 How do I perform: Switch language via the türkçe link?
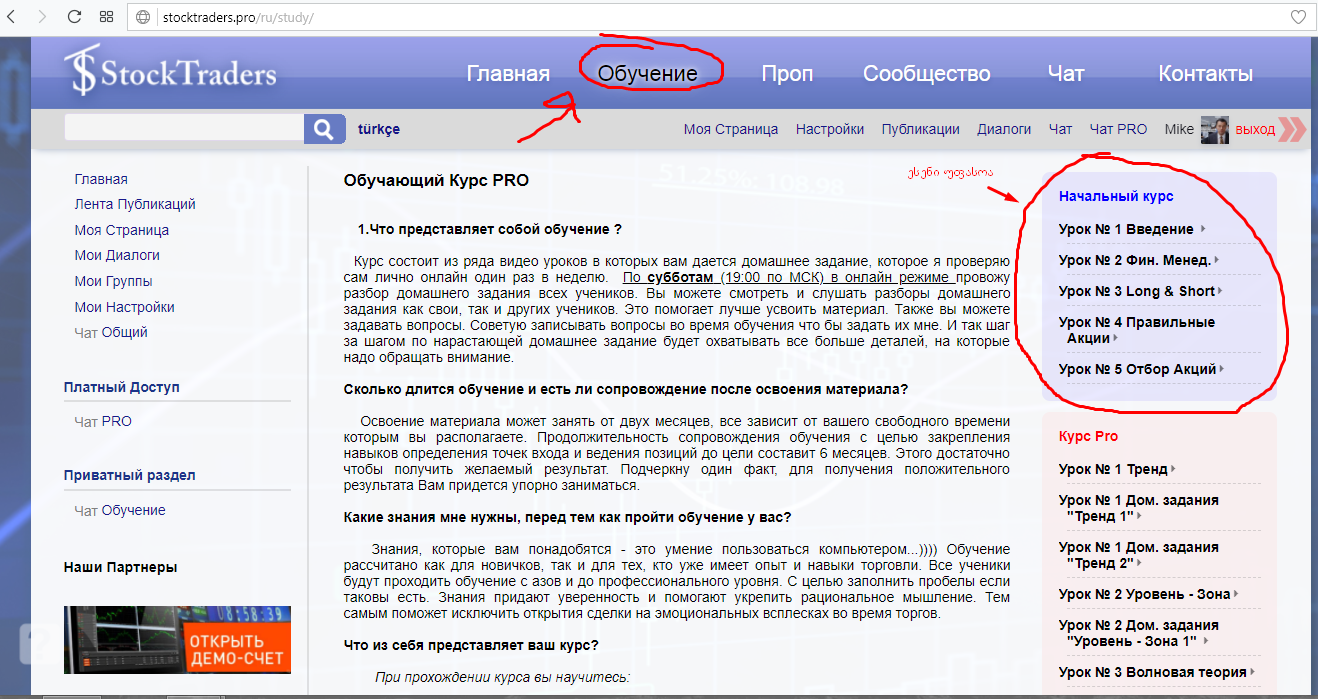point(379,129)
